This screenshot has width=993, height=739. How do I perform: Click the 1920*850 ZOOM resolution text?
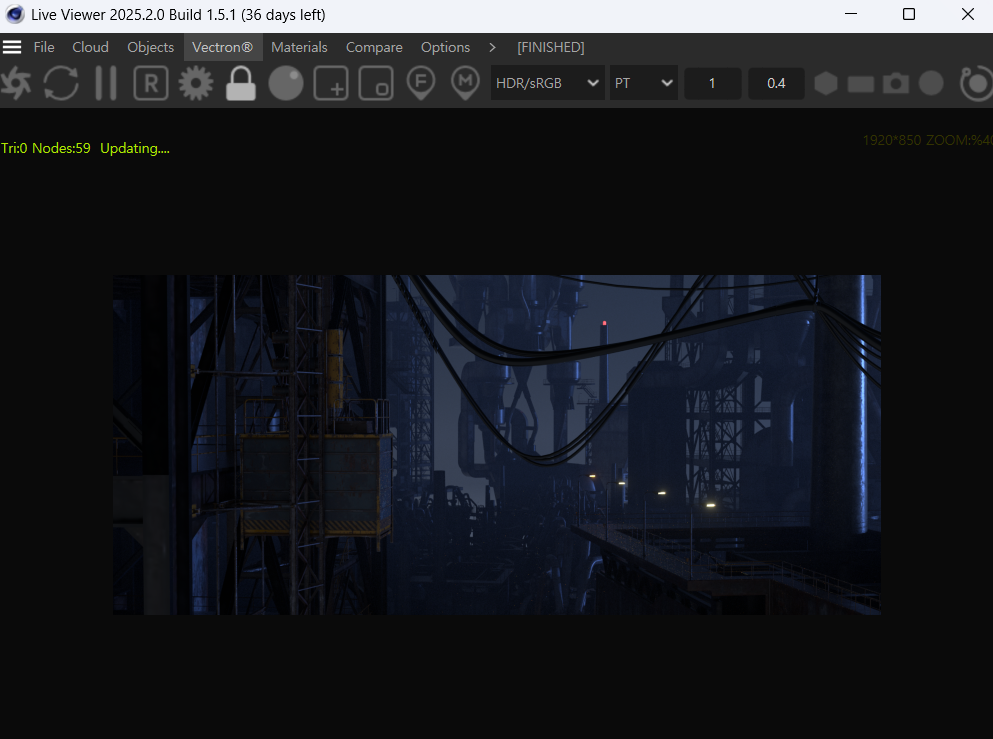[x=927, y=140]
